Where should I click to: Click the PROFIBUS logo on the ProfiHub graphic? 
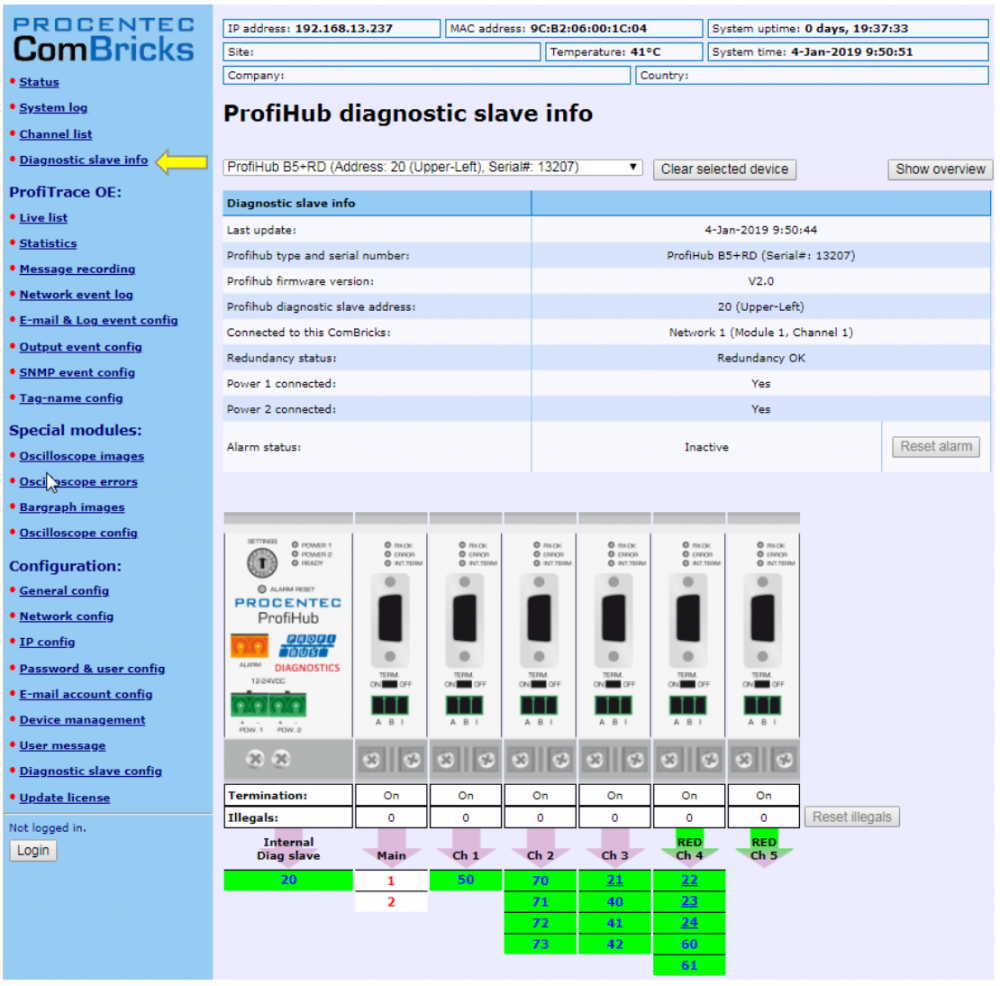pyautogui.click(x=309, y=646)
